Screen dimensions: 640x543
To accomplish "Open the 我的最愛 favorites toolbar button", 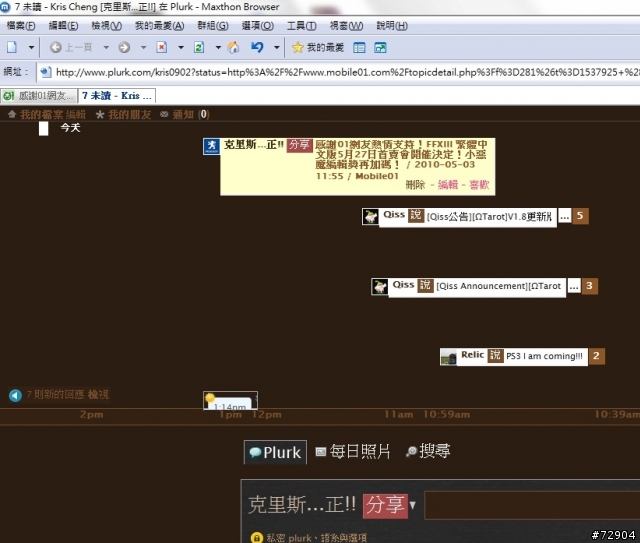I will coord(318,48).
